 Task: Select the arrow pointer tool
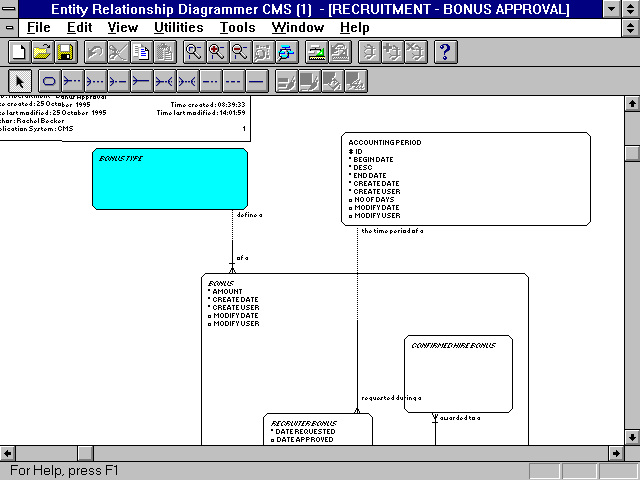click(x=20, y=81)
